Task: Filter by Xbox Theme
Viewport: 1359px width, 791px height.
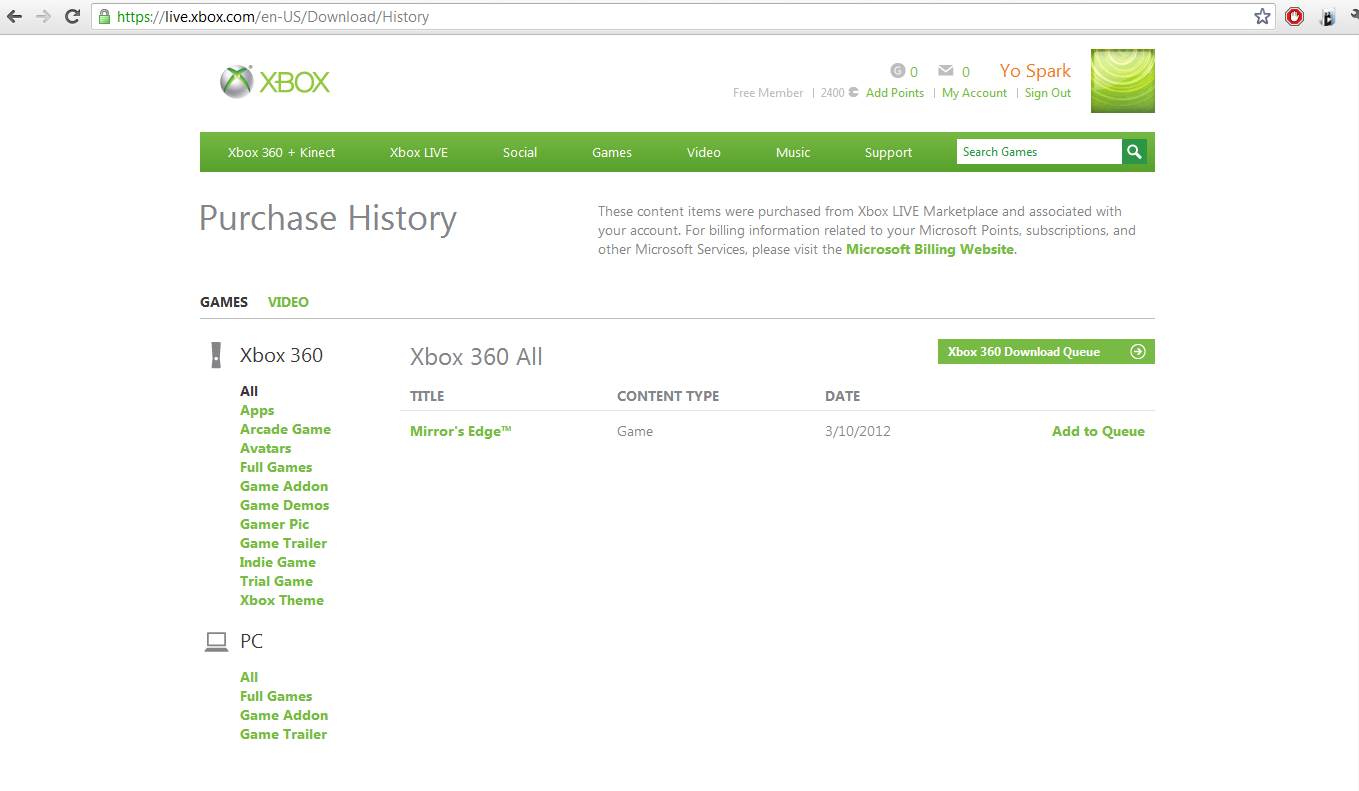Action: (x=282, y=600)
